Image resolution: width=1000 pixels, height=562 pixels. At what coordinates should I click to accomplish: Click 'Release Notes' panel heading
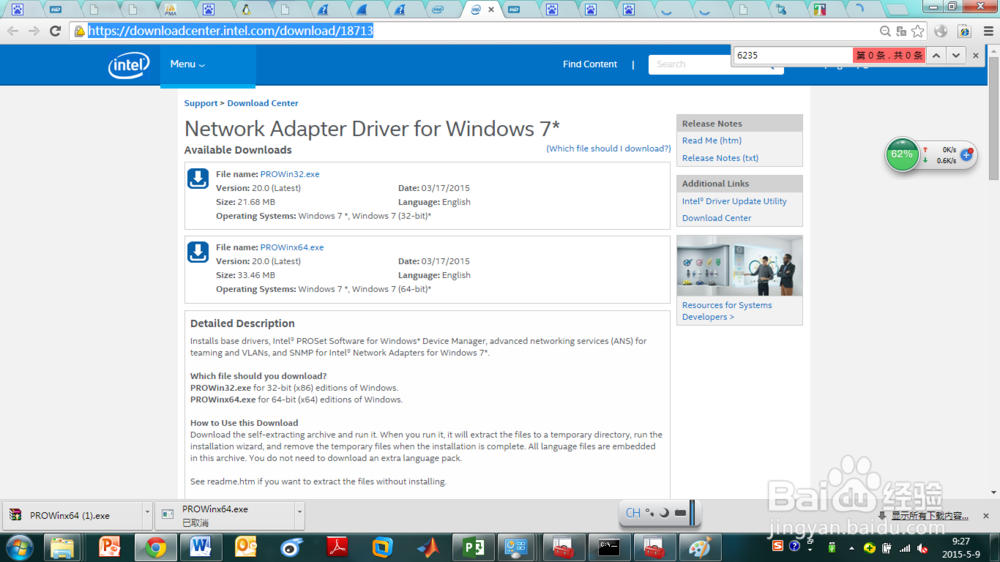pos(712,124)
